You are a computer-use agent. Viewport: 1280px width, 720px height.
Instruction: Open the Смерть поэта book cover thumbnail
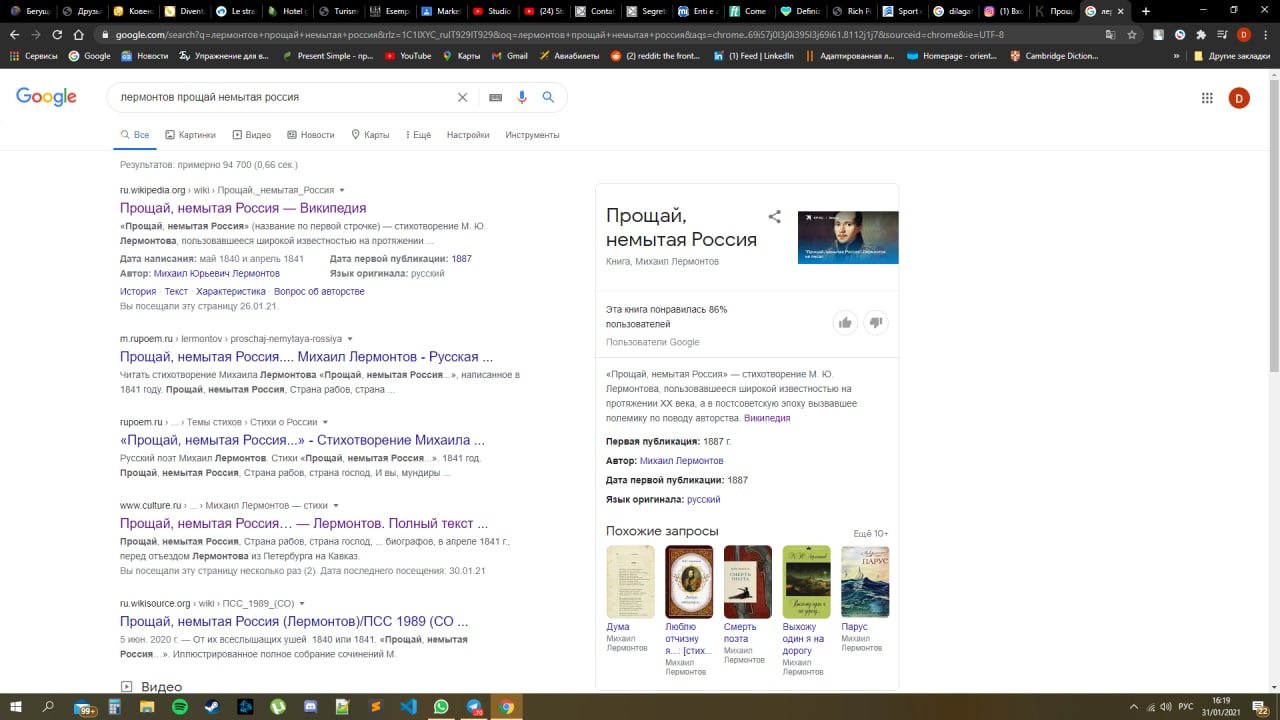tap(748, 581)
